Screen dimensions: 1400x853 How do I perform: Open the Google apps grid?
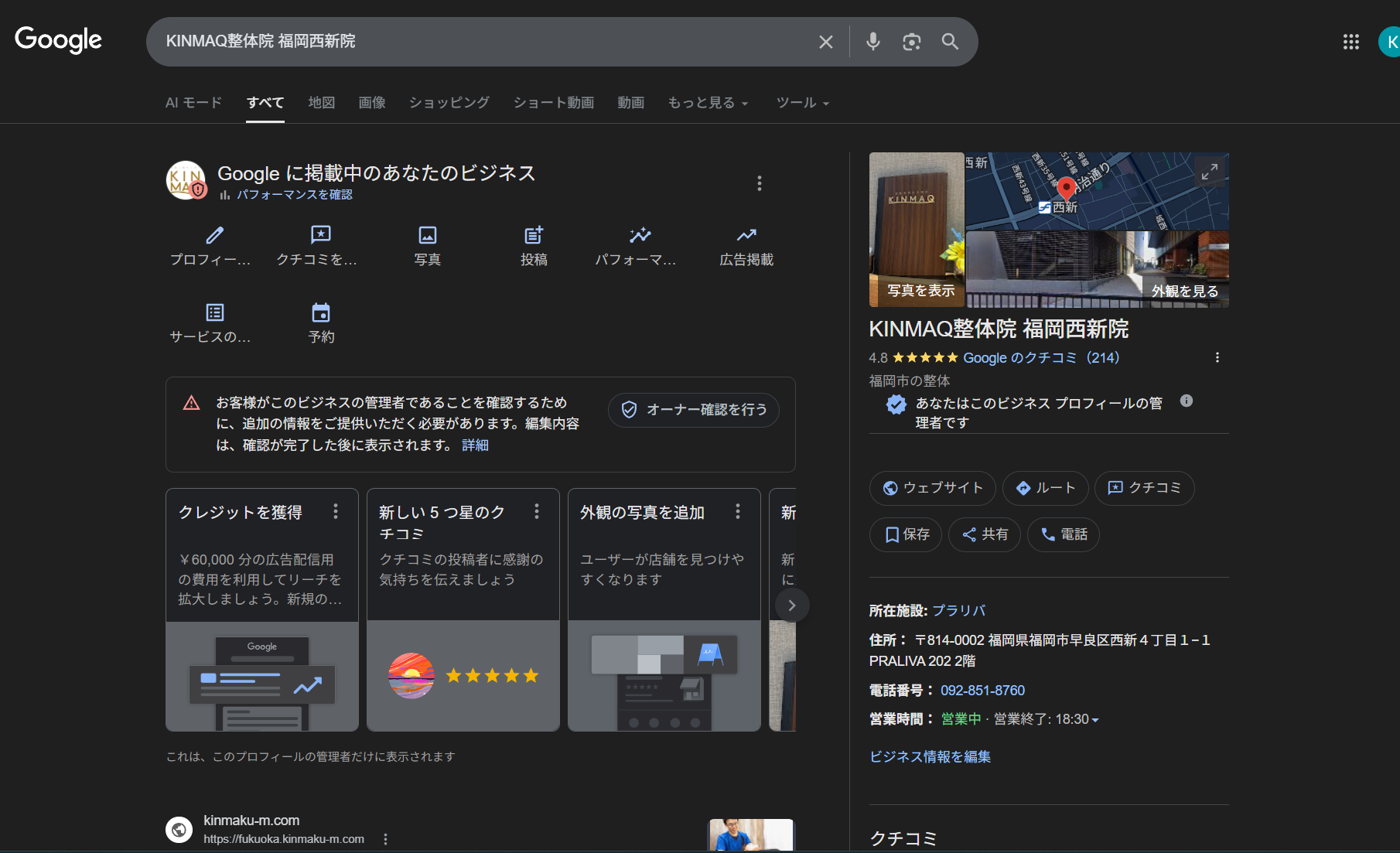1351,42
